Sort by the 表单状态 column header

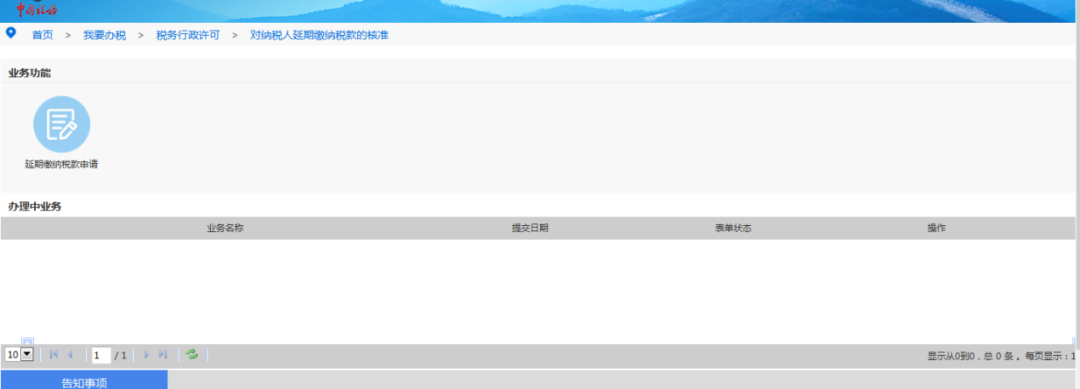tap(733, 228)
